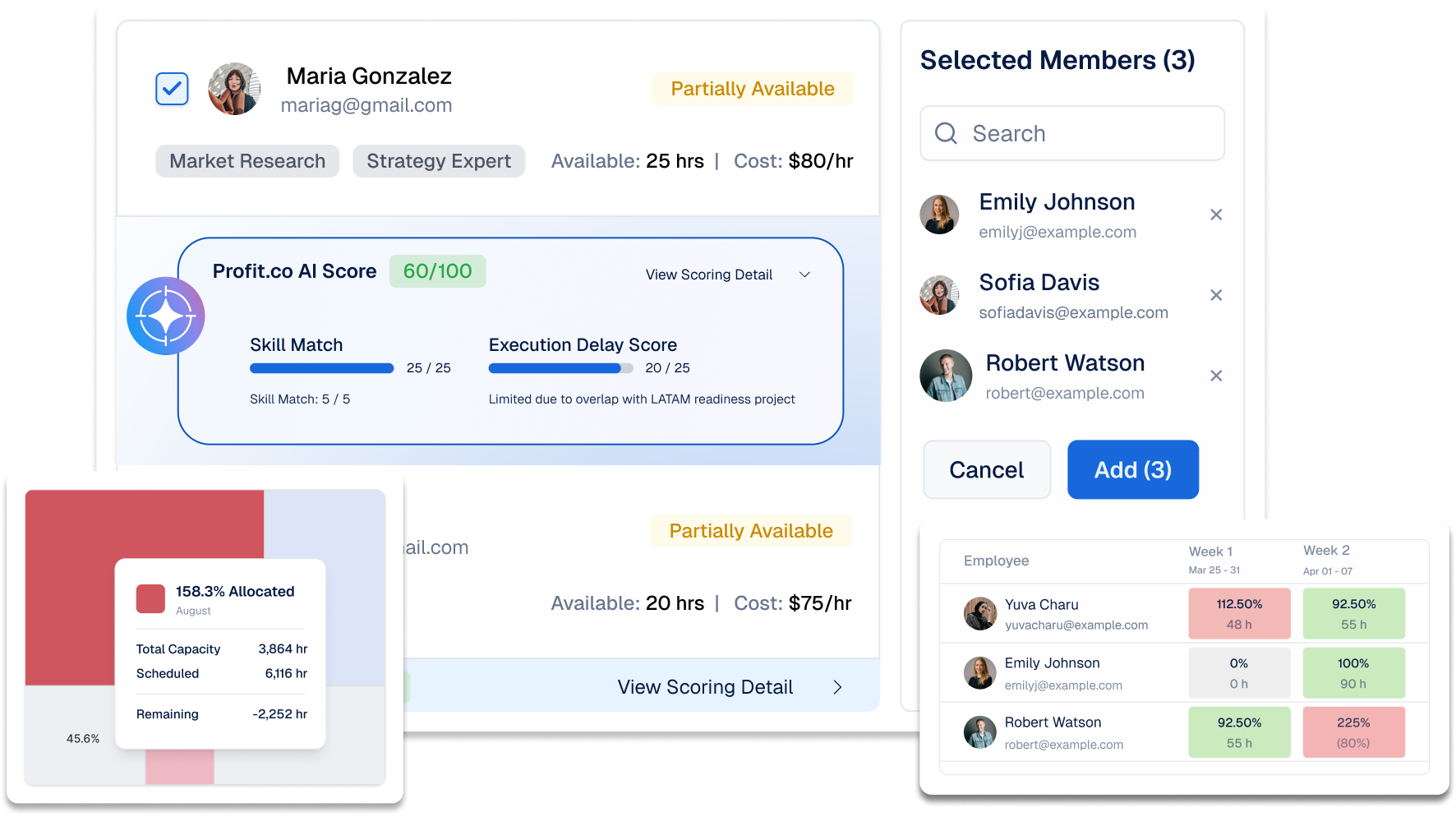Click the Week 1 column header
Image resolution: width=1456 pixels, height=817 pixels.
1214,560
